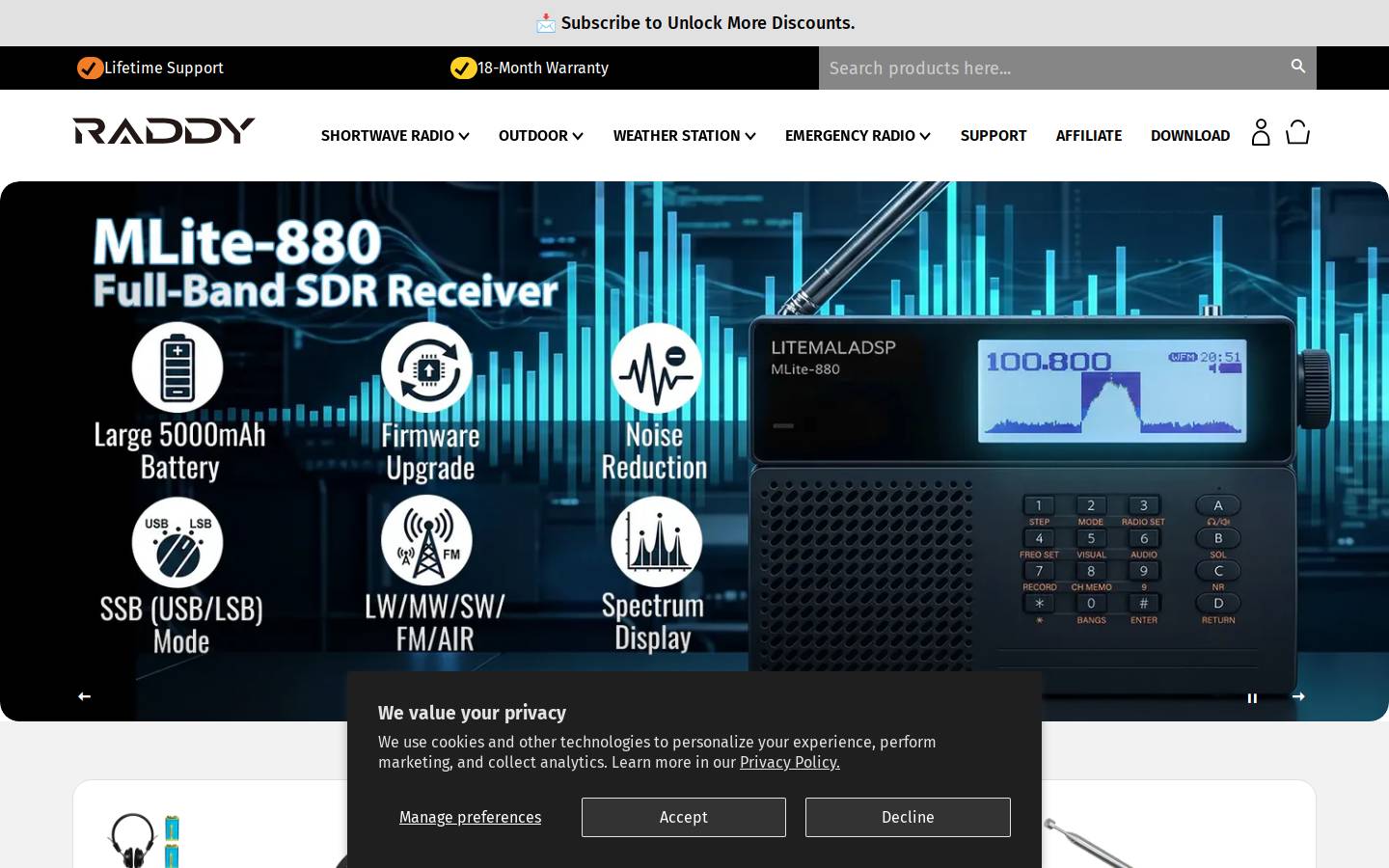Click the Raddy logo
Viewport: 1389px width, 868px height.
pyautogui.click(x=164, y=130)
